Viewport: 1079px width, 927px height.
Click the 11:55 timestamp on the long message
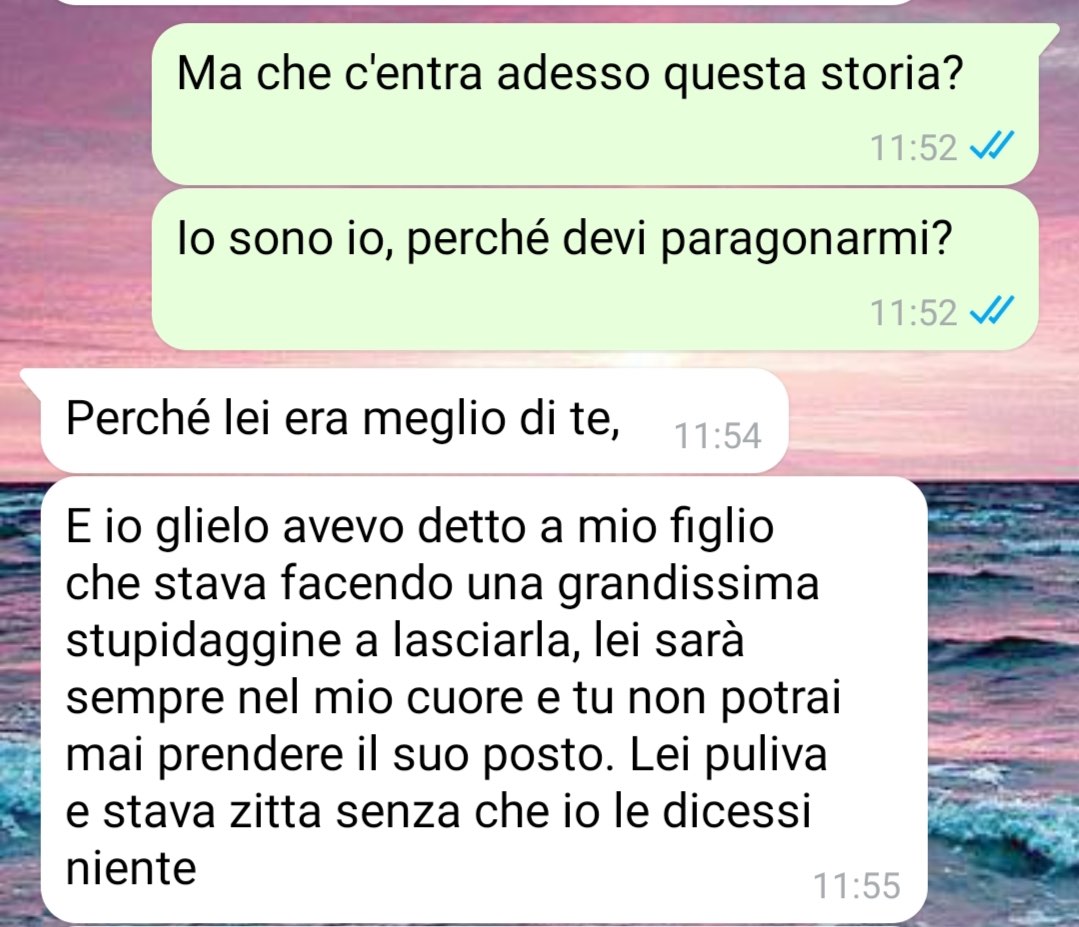857,886
